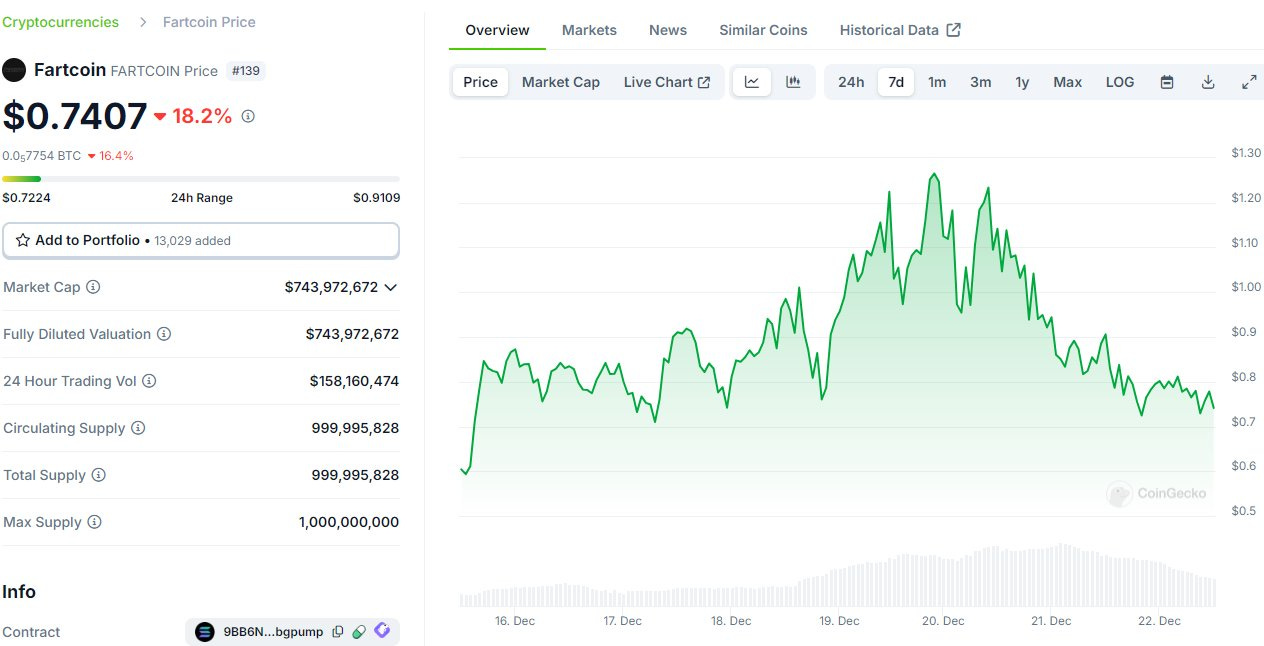This screenshot has height=646, width=1264.
Task: Open the calendar date range picker
Action: click(1167, 82)
